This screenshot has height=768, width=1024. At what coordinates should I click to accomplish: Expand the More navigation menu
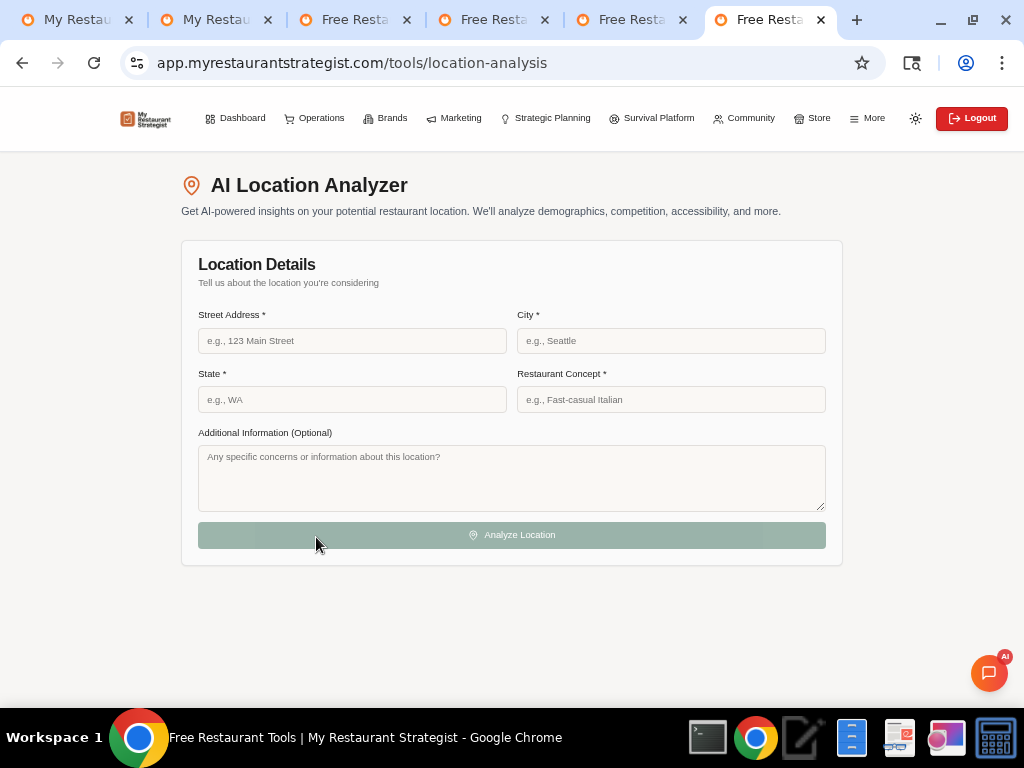[x=866, y=118]
